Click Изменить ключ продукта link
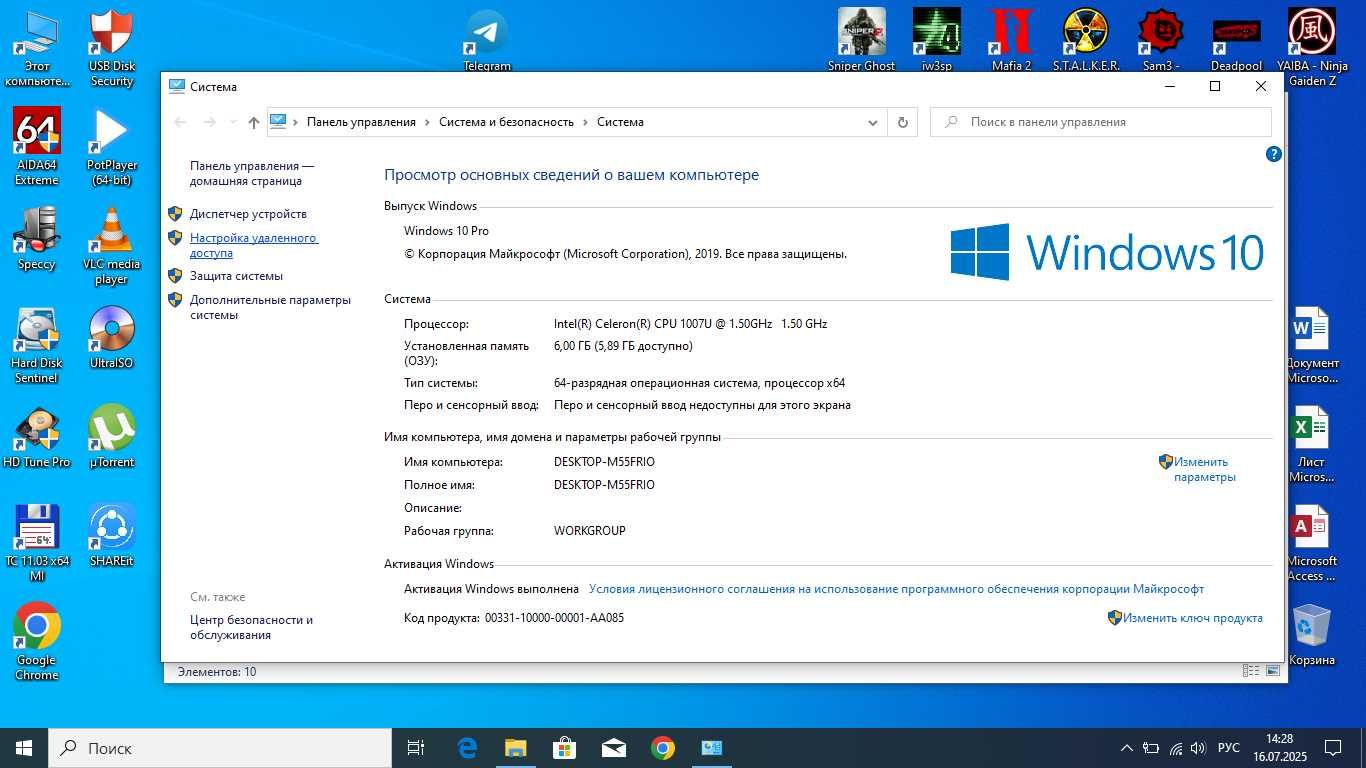 [1192, 618]
